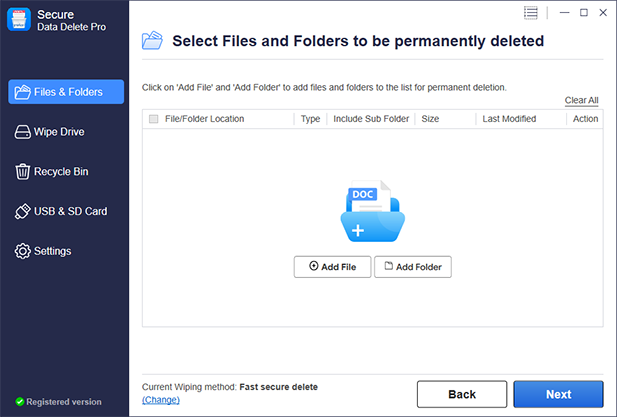Minimize the application window
The image size is (617, 417).
[564, 13]
